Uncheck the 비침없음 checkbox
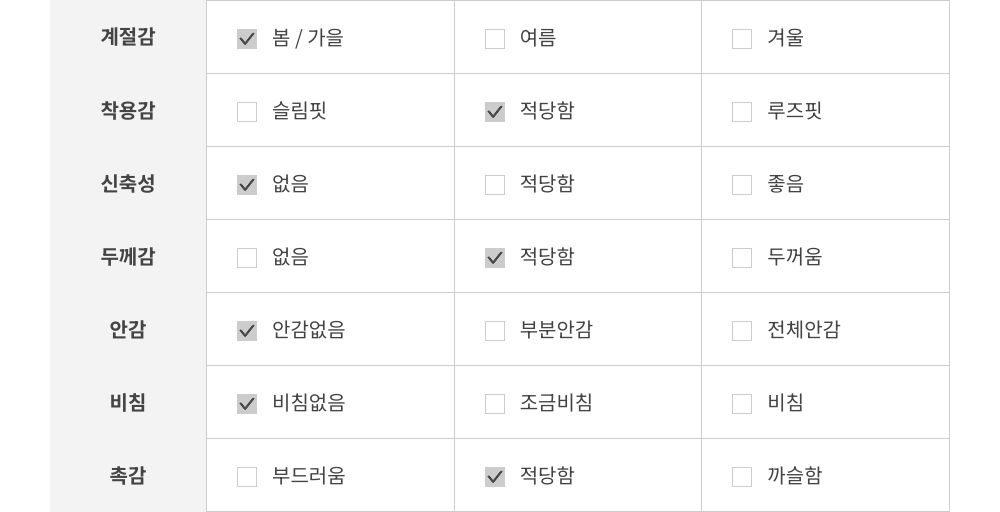Viewport: 1000px width, 512px height. (x=247, y=404)
